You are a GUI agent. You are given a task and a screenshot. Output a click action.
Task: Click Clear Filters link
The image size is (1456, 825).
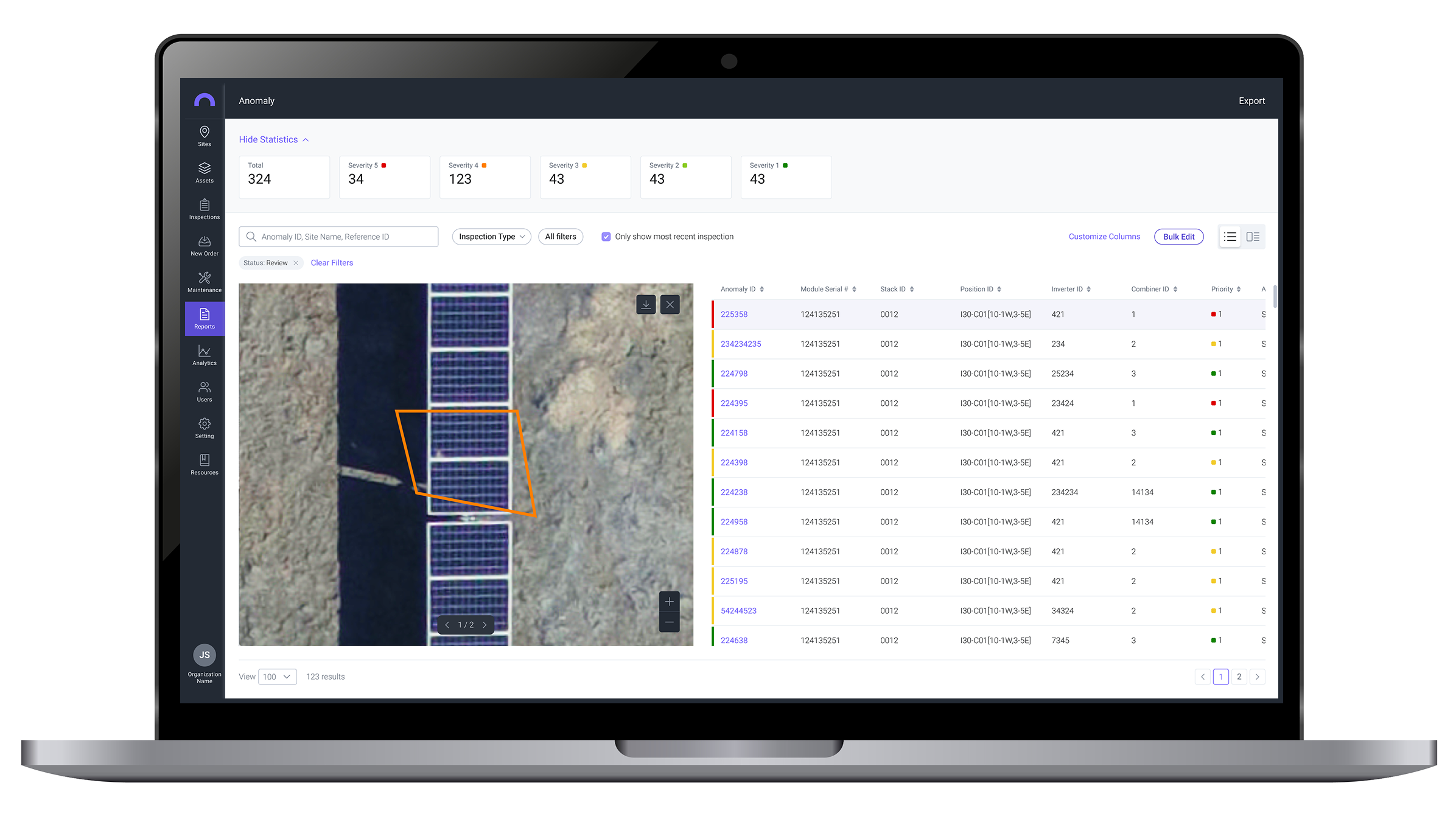tap(332, 263)
